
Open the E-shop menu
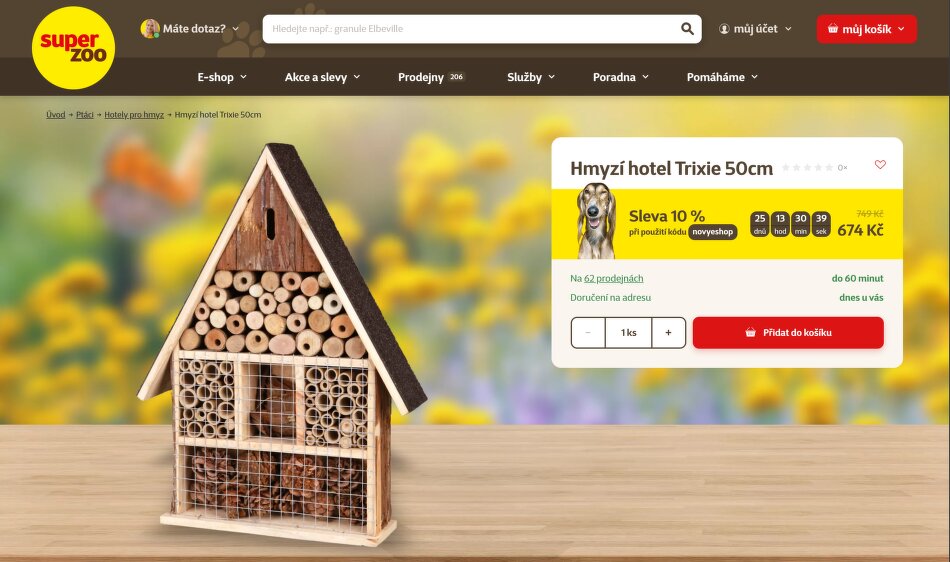[222, 77]
